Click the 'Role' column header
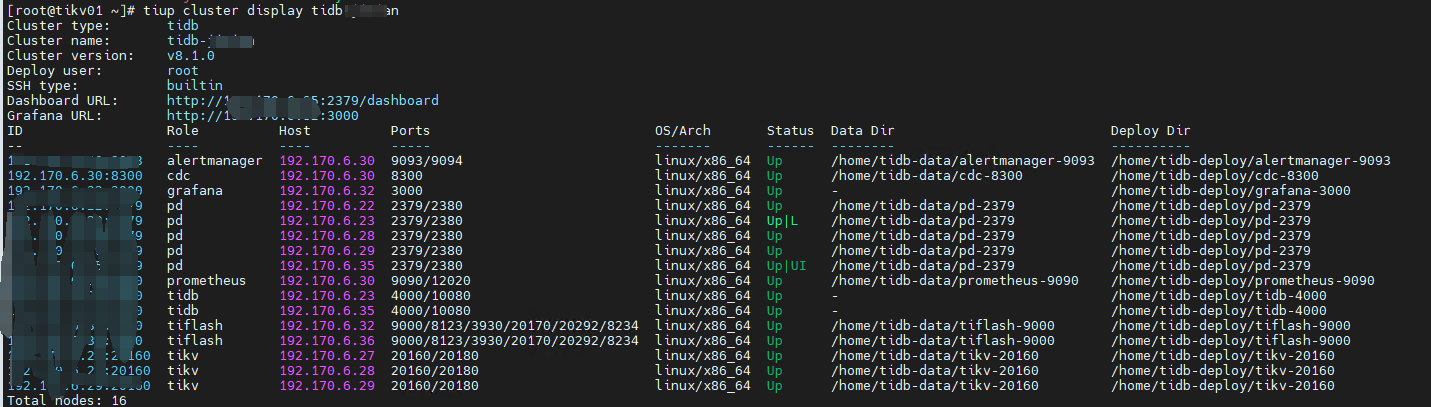Image resolution: width=1431 pixels, height=407 pixels. tap(182, 131)
